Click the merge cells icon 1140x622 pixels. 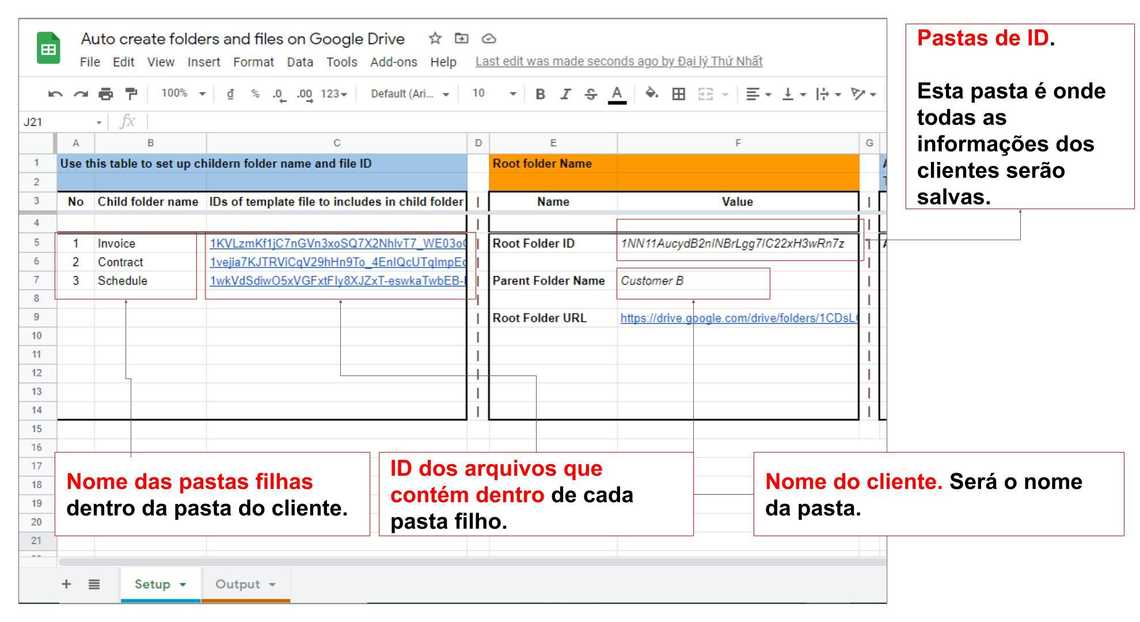(705, 94)
